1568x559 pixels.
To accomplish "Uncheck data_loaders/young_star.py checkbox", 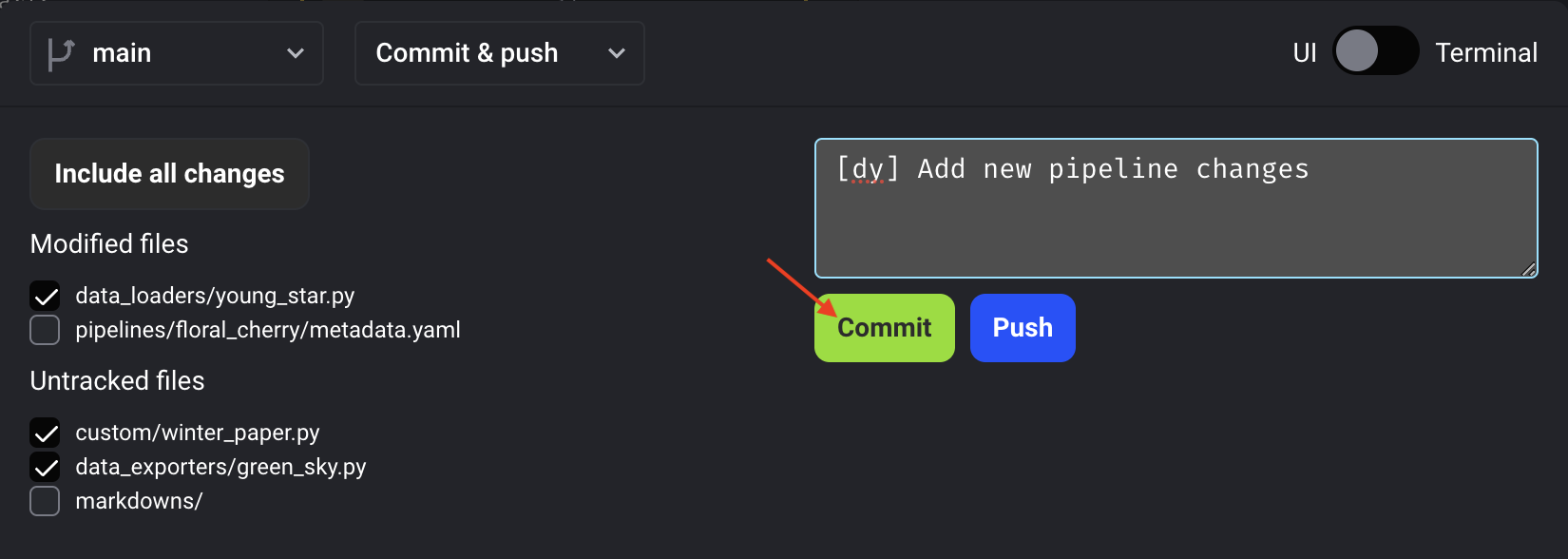I will [x=45, y=296].
